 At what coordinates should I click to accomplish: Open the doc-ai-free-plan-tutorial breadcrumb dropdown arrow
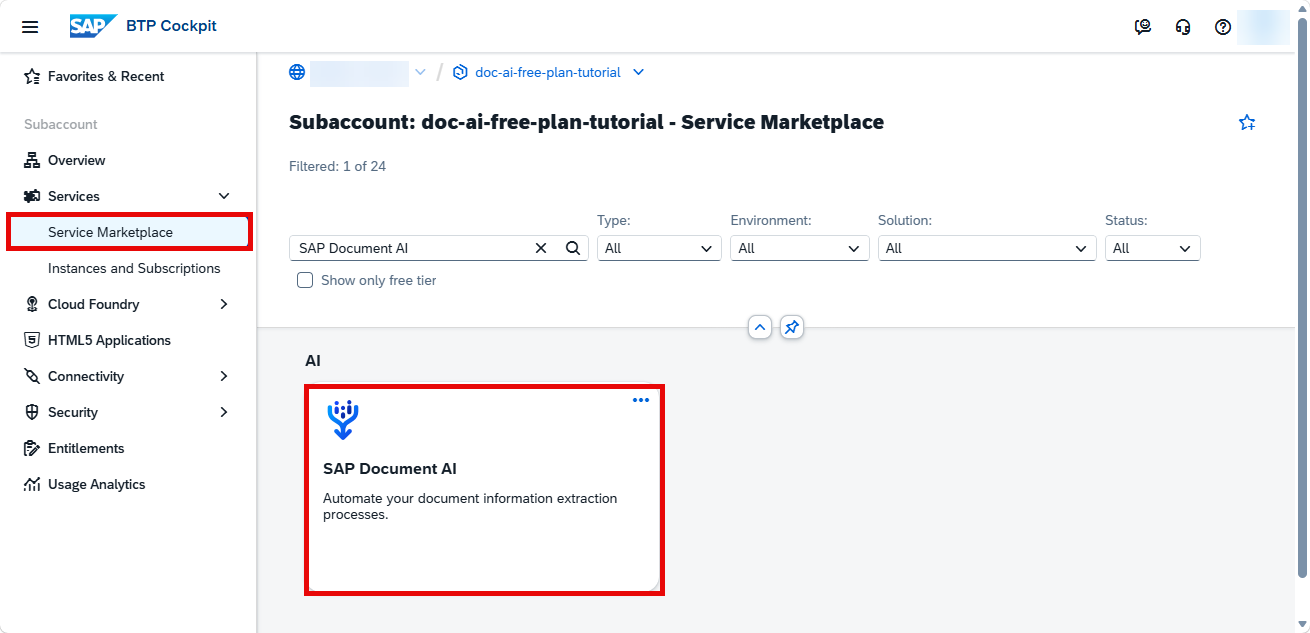(639, 72)
